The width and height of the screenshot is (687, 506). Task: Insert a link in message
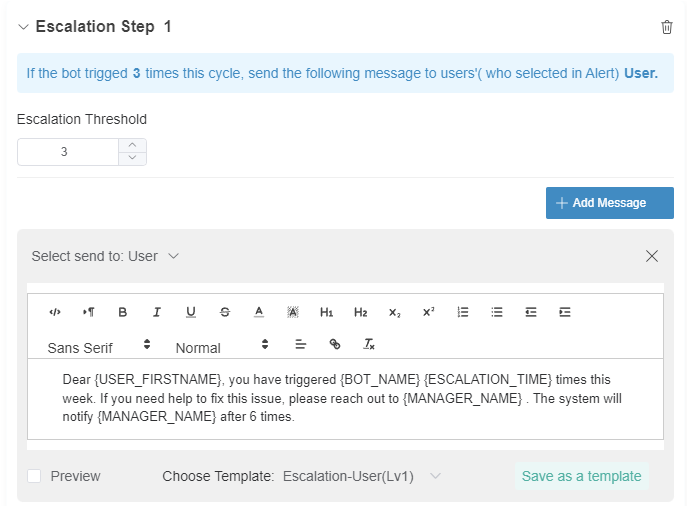pos(335,344)
